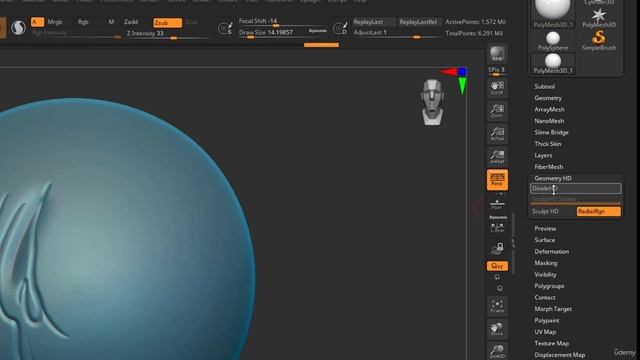Select the SimpleBrush tool thumbnail
The width and height of the screenshot is (640, 360).
(599, 41)
